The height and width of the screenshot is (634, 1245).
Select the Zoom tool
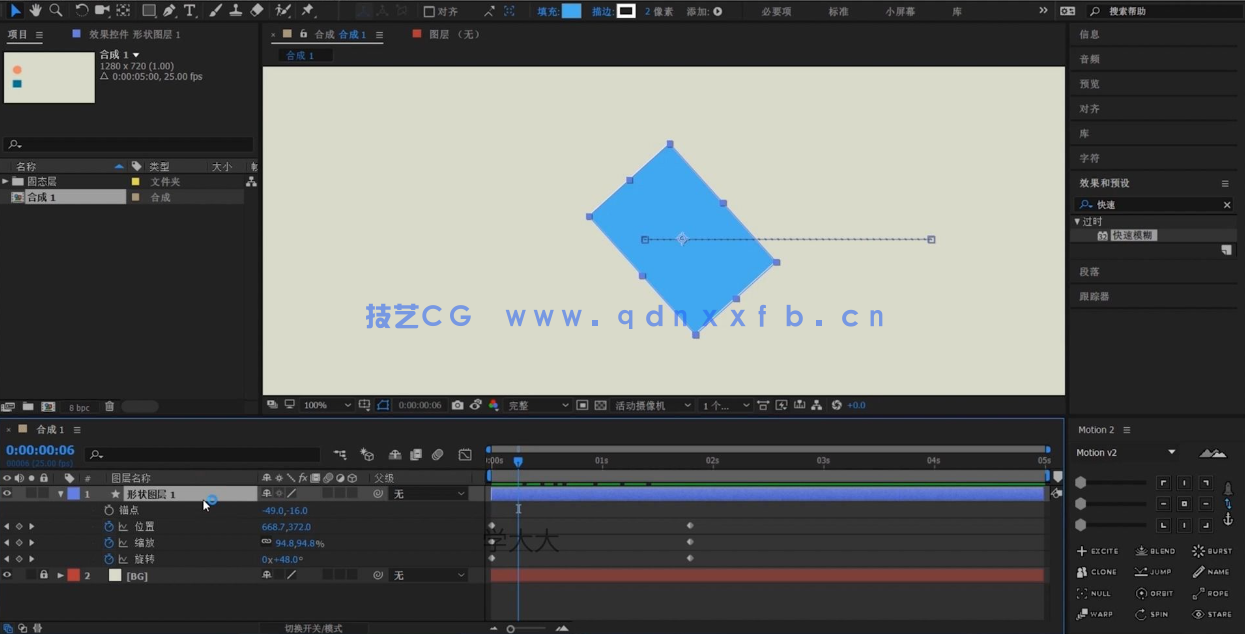56,11
